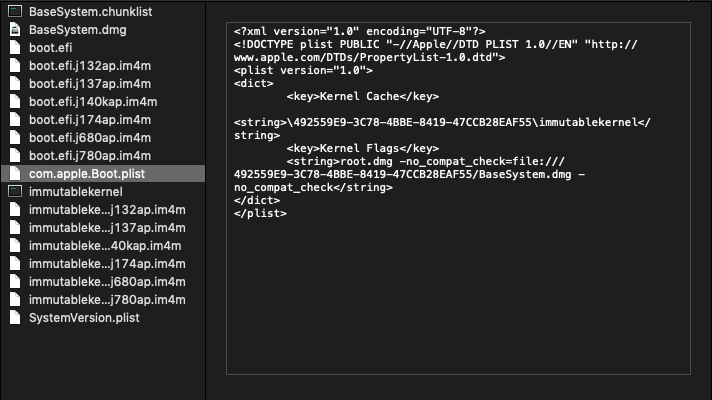712x400 pixels.
Task: Click the SystemVersion.plist file icon
Action: [15, 317]
